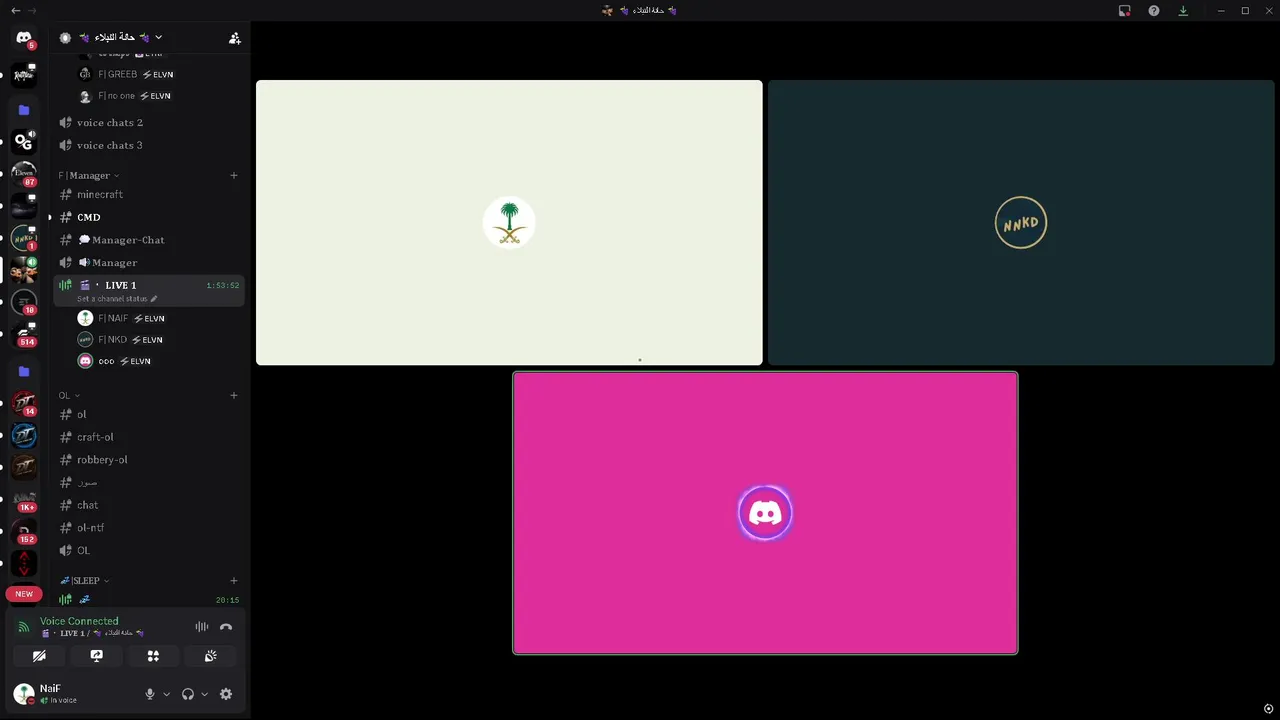Image resolution: width=1280 pixels, height=720 pixels.
Task: Focus the Saudi emblem video tile
Action: point(509,222)
